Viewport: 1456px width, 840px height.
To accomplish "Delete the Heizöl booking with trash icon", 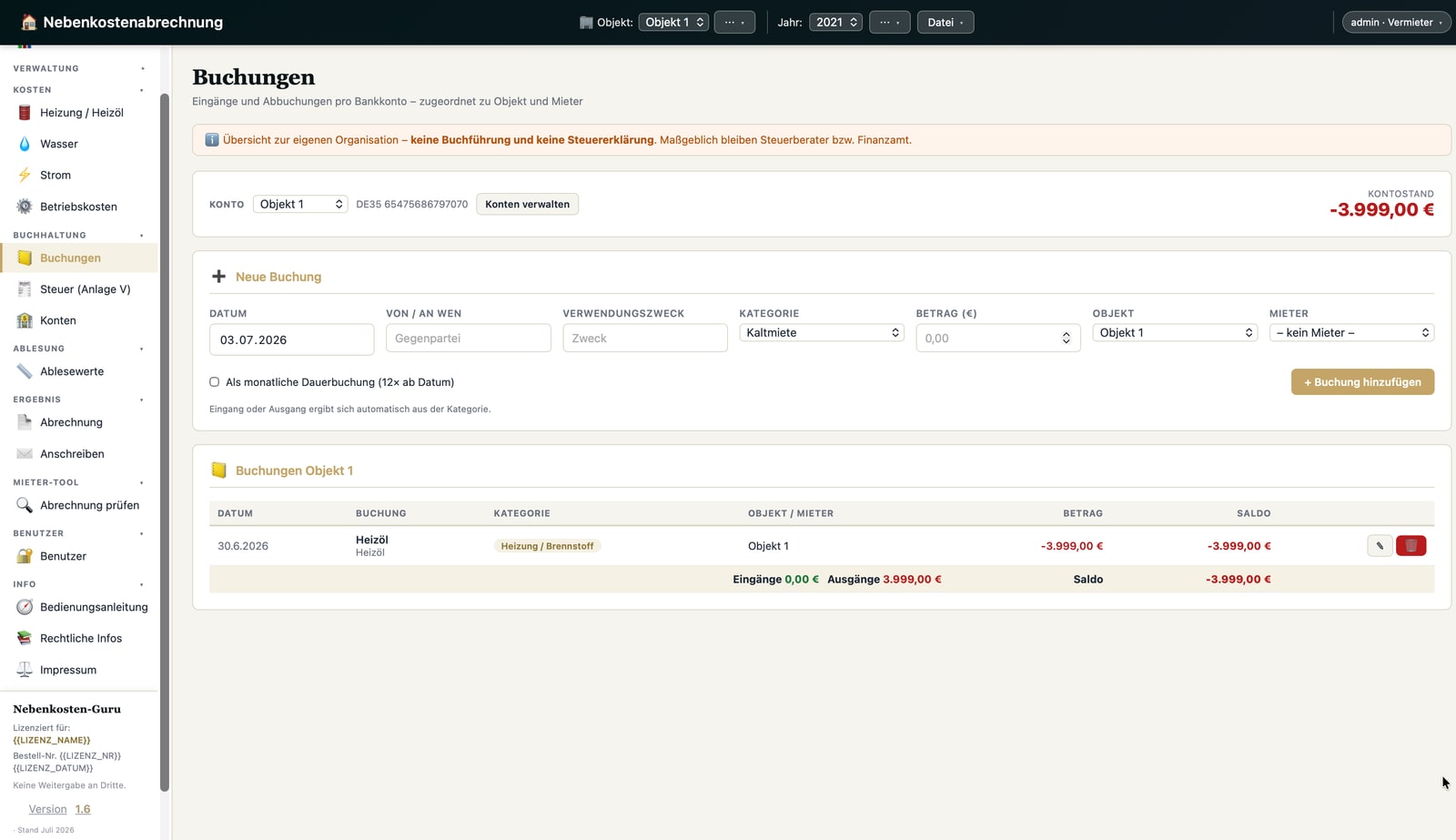I will coord(1410,546).
